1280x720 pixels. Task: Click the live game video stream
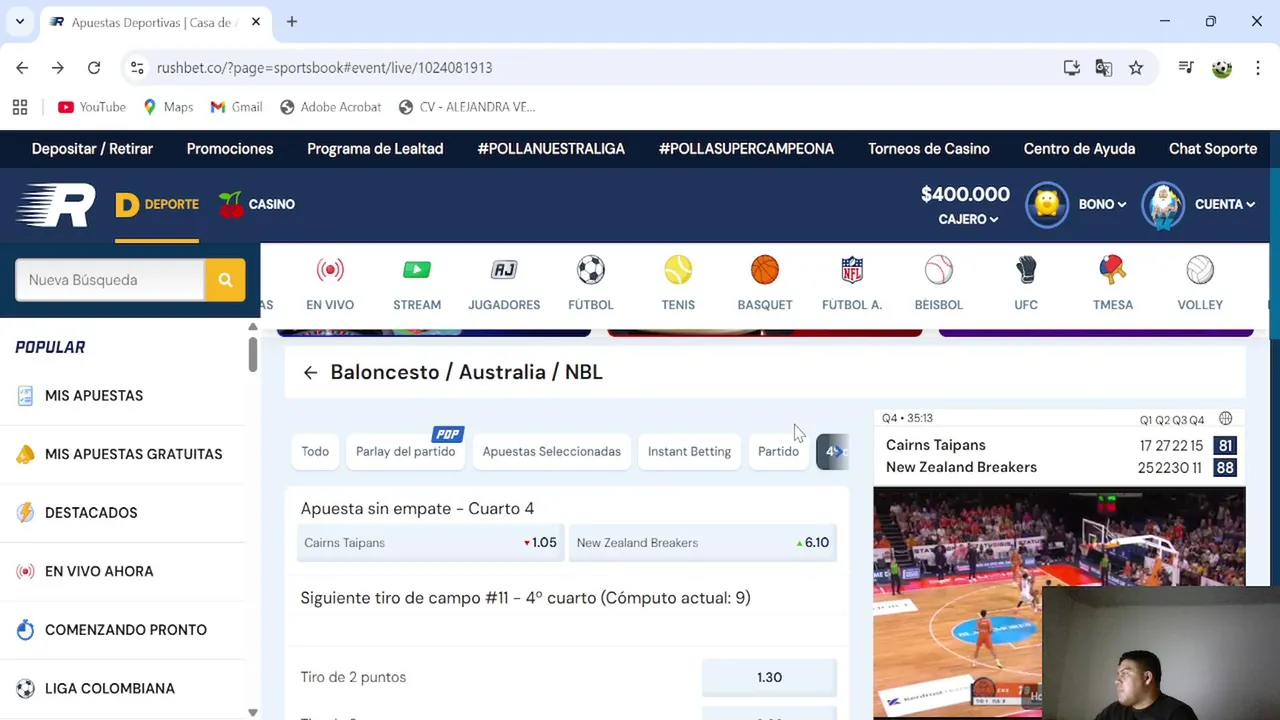coord(1059,602)
